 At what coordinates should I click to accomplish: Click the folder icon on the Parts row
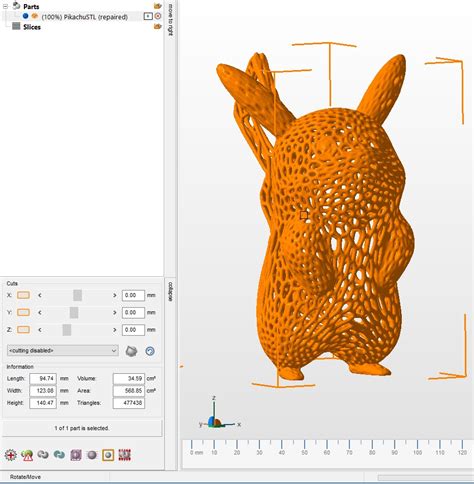[158, 6]
